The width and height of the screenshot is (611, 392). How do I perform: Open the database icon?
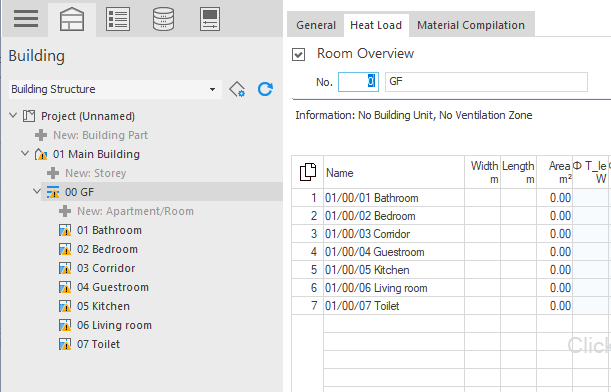tap(164, 19)
